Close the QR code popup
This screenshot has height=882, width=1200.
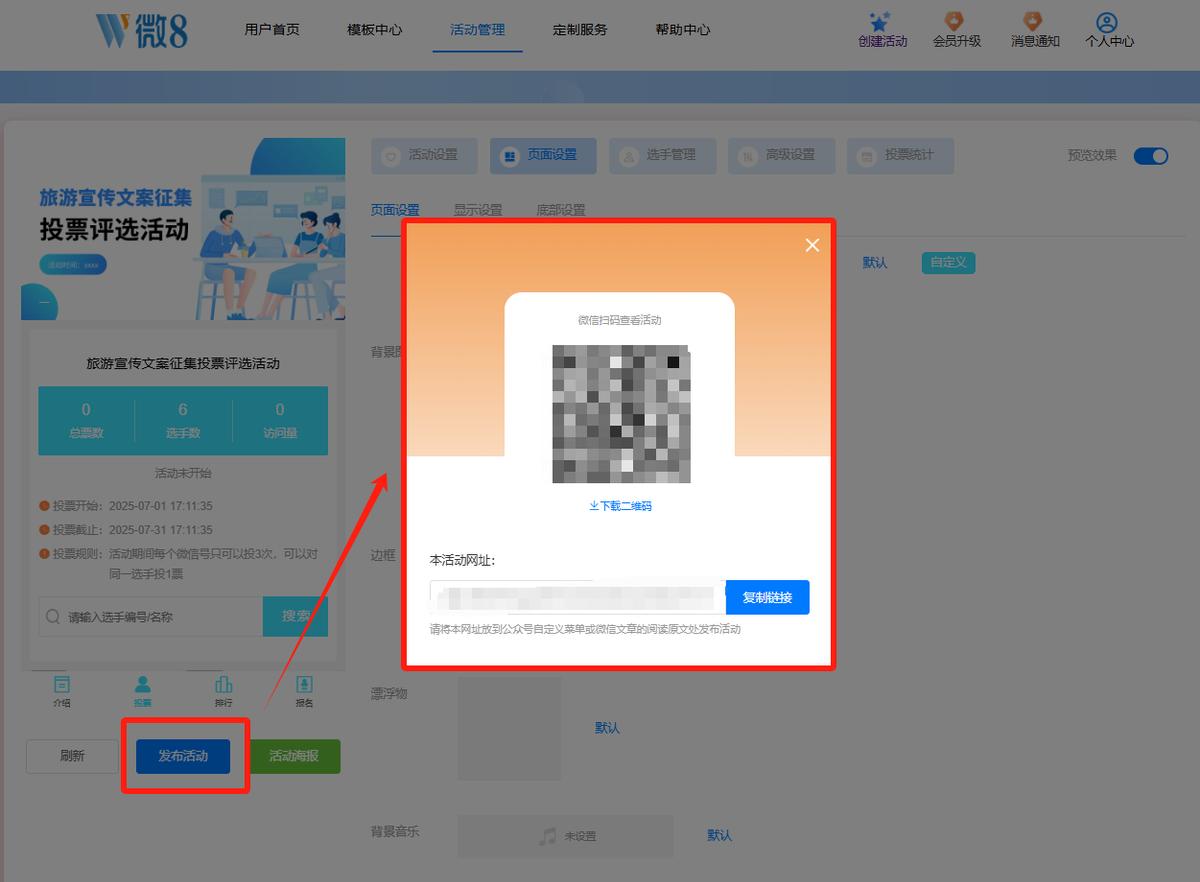click(x=812, y=245)
